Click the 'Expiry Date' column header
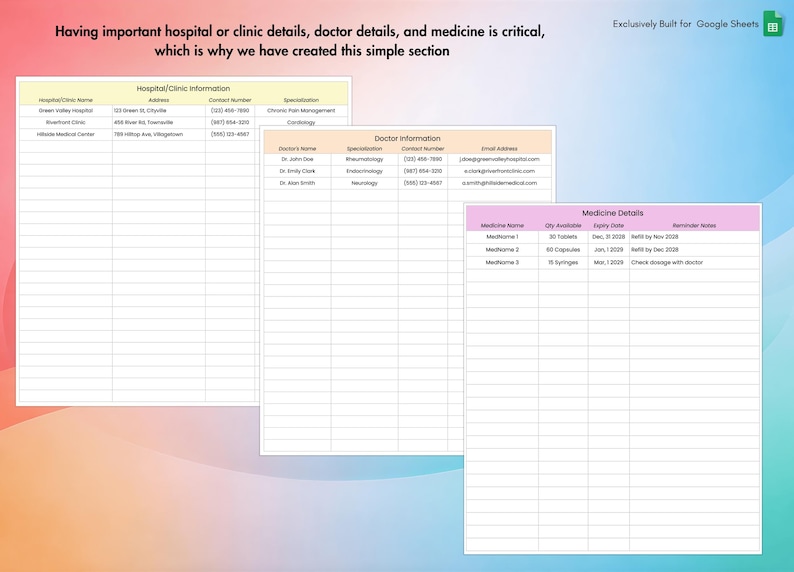794x572 pixels. click(609, 226)
